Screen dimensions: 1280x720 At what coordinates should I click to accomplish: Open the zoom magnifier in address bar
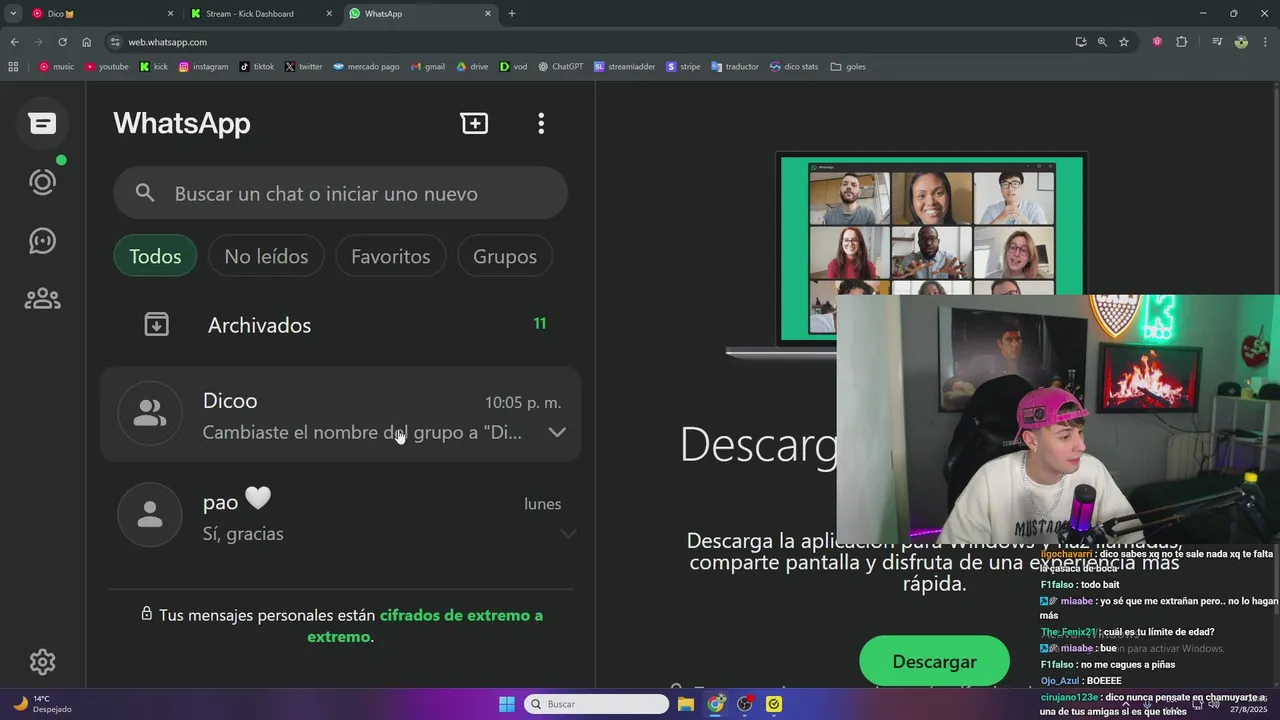pos(1102,42)
